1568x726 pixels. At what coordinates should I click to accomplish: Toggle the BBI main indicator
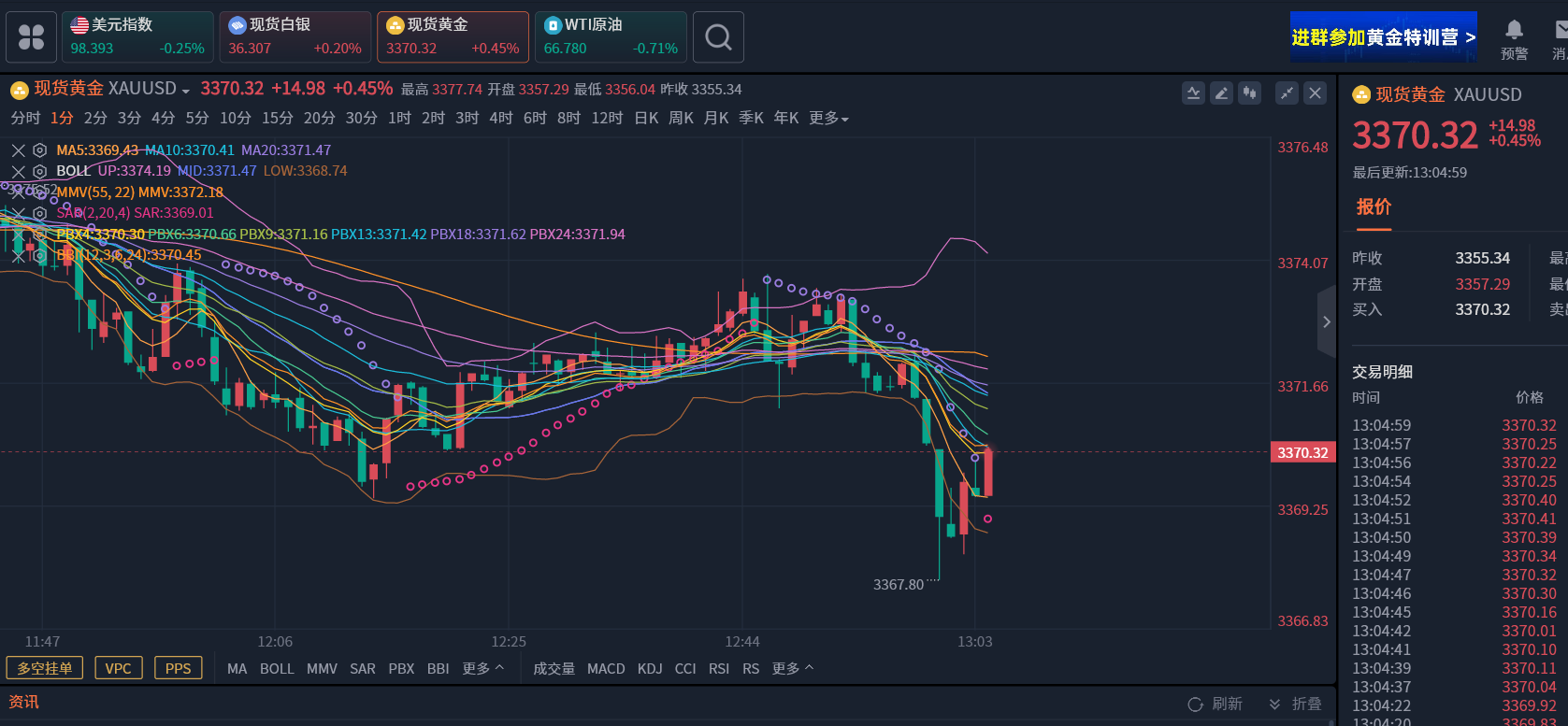(x=438, y=669)
